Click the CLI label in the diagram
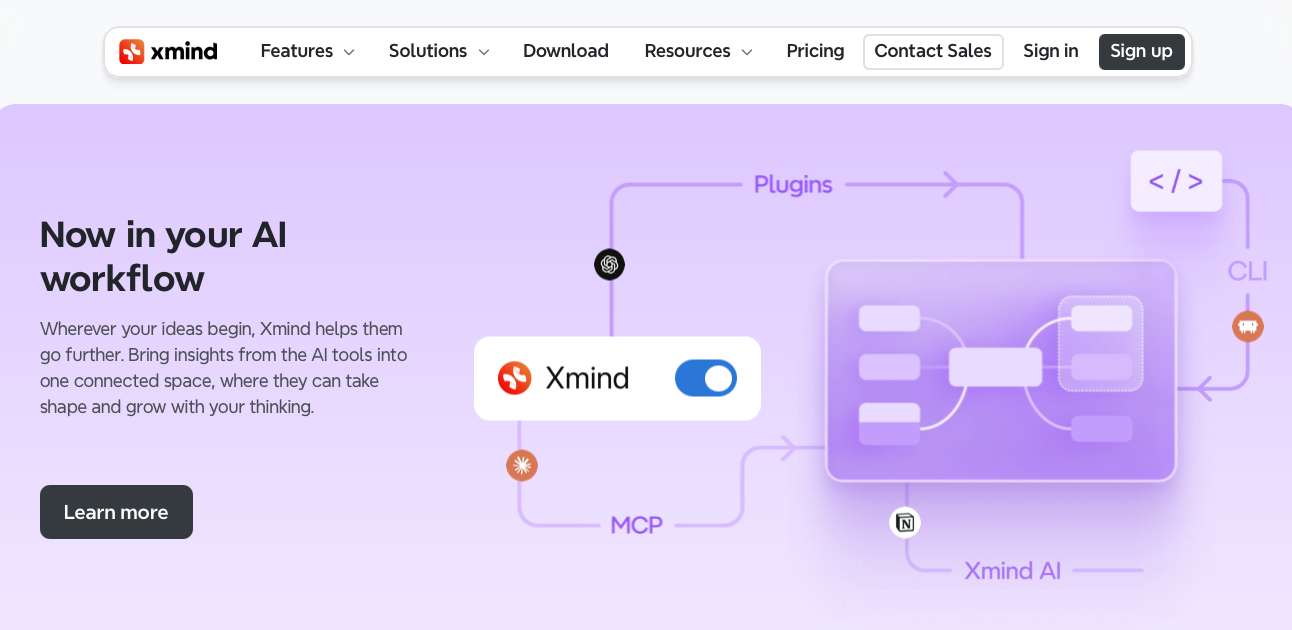Image resolution: width=1292 pixels, height=630 pixels. point(1247,271)
